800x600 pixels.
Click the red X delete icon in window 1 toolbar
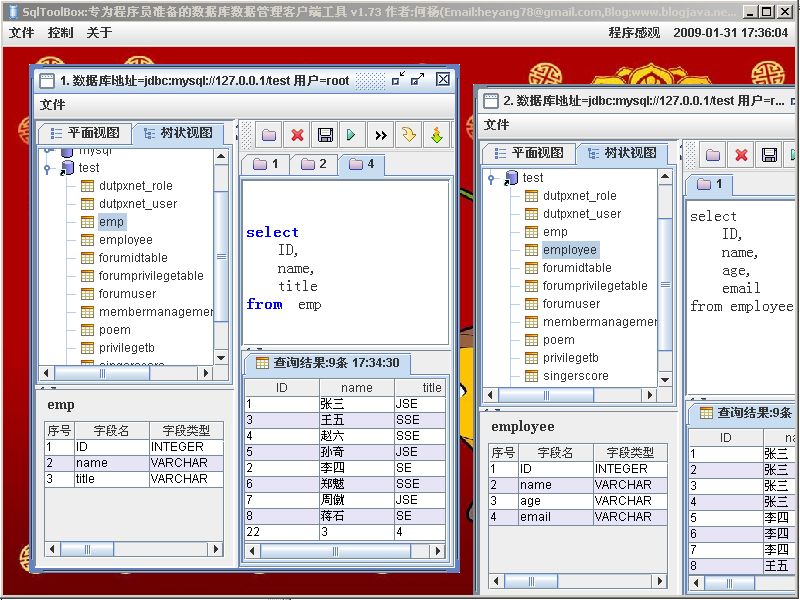(297, 135)
